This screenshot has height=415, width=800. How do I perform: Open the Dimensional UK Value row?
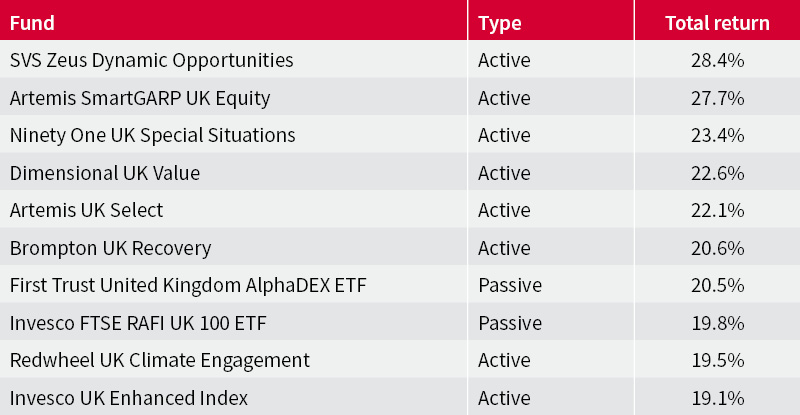(x=105, y=173)
